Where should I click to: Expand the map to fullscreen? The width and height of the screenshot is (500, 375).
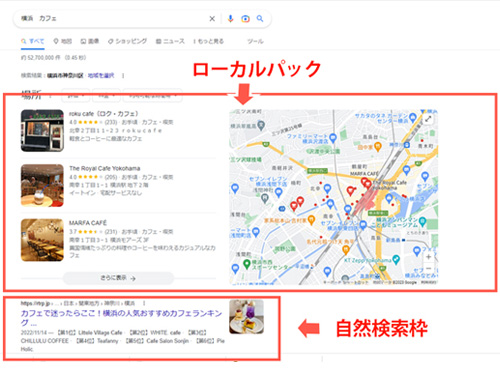(428, 119)
